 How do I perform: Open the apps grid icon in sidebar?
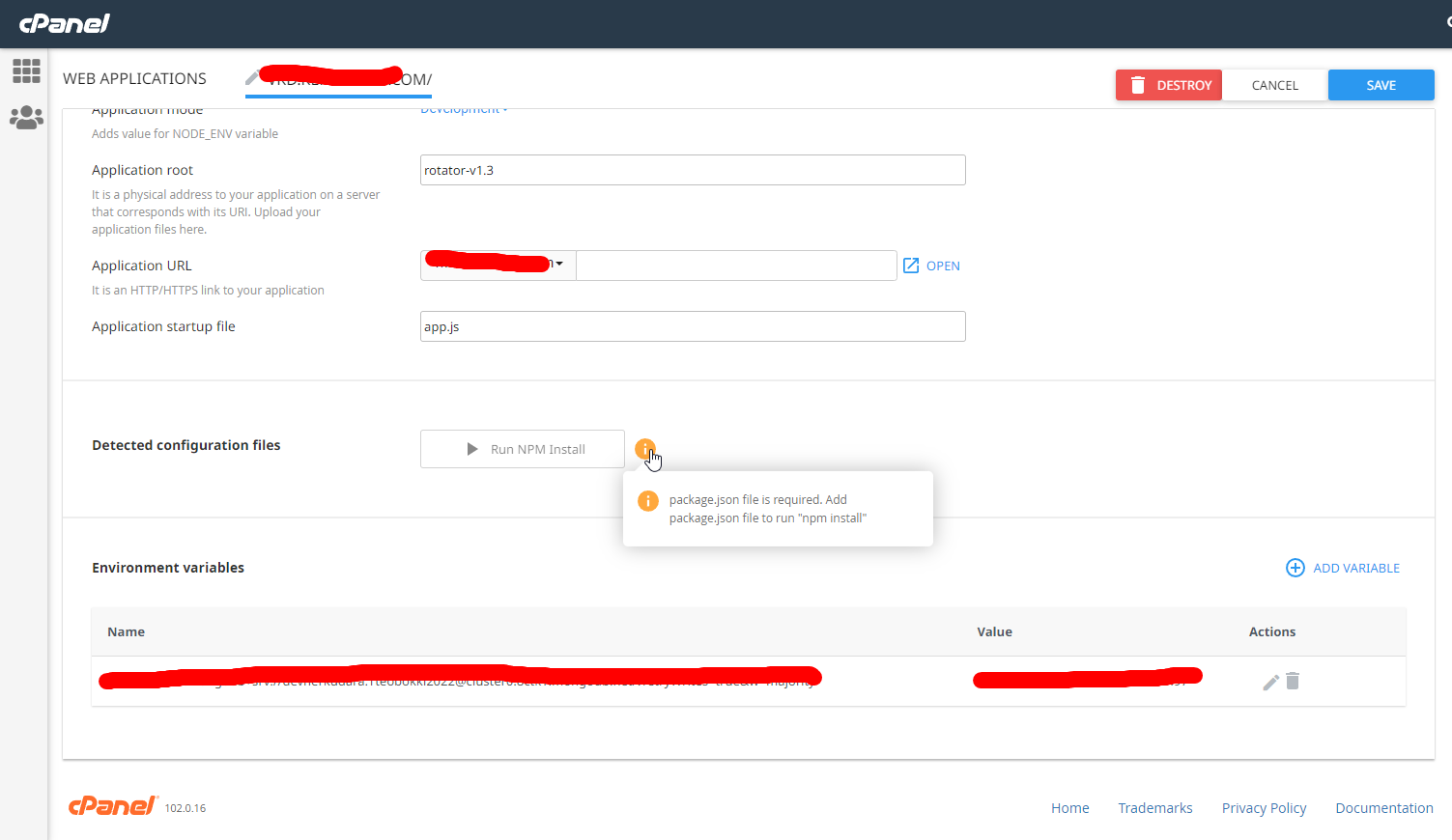(26, 70)
